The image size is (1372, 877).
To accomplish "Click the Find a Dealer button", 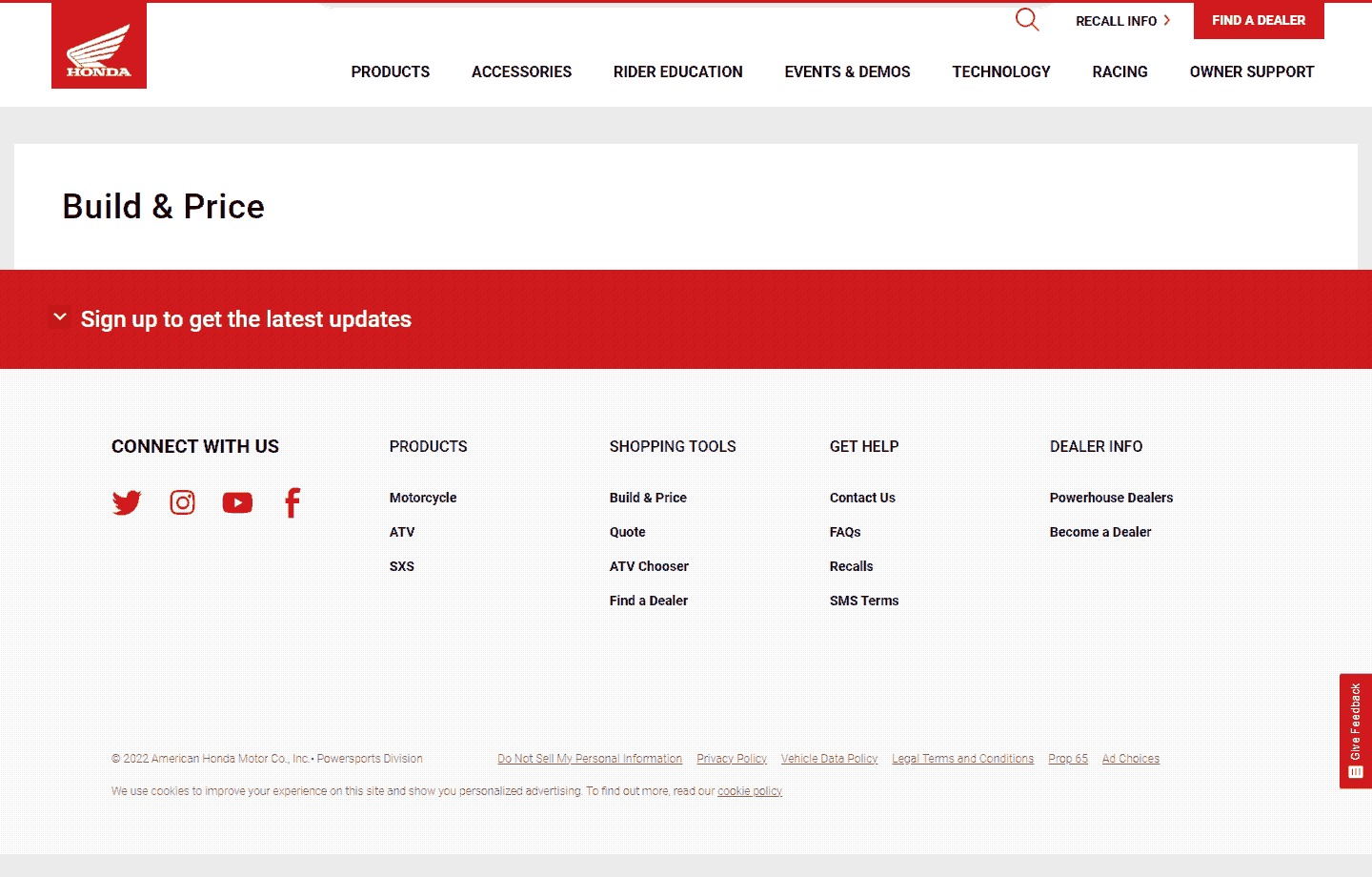I will coord(1258,20).
